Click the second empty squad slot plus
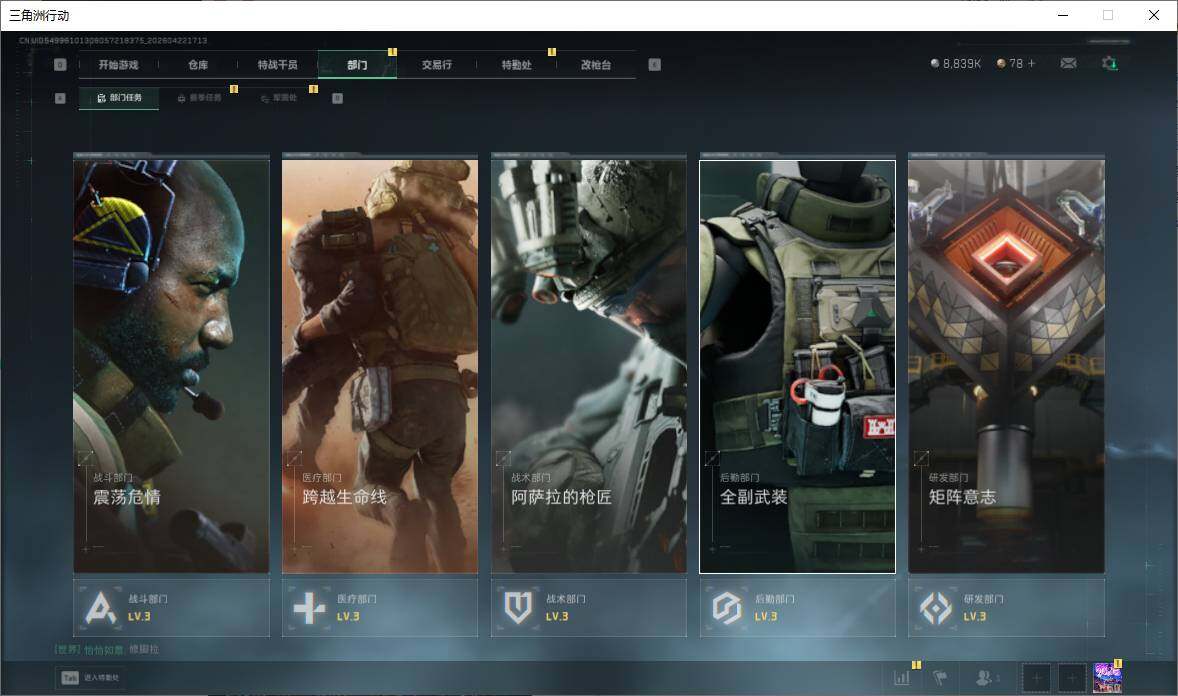This screenshot has width=1178, height=696. tap(1072, 678)
